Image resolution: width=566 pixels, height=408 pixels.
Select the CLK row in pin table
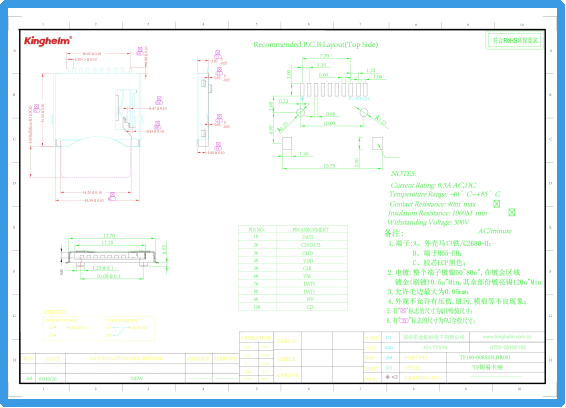[x=293, y=268]
